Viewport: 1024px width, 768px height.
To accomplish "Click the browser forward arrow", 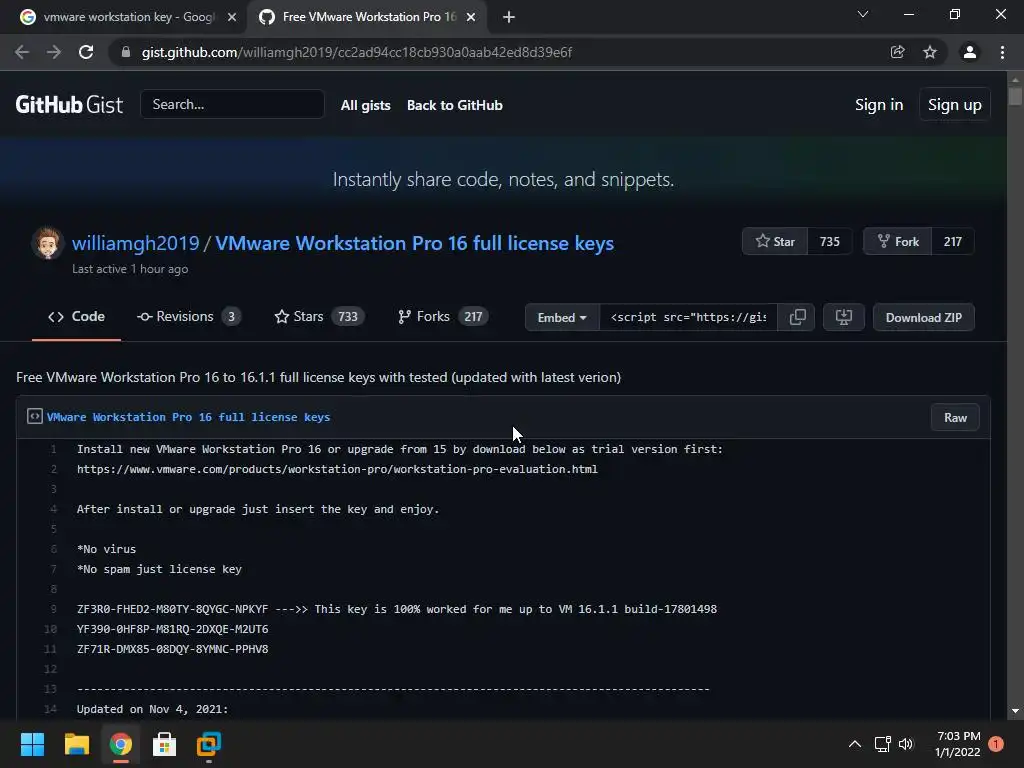I will point(54,52).
